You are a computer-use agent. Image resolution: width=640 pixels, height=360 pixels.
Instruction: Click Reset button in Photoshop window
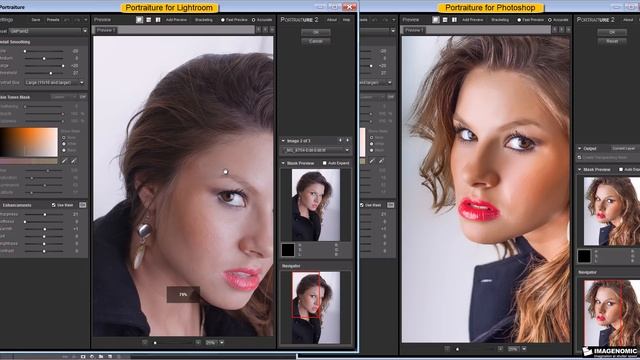point(612,41)
